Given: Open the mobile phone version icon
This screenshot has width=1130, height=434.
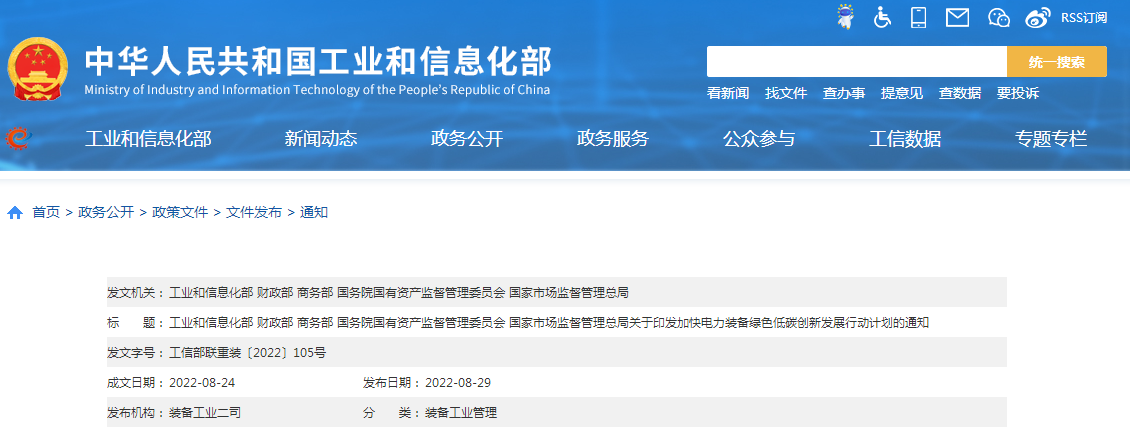Looking at the screenshot, I should coord(918,17).
